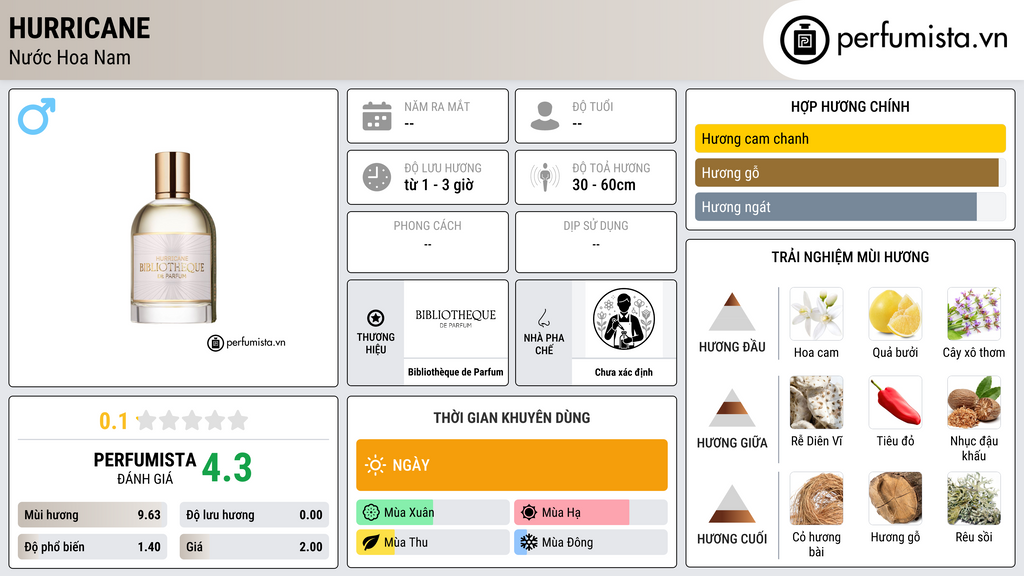Click the perfumer illustration Chưa xác định

[624, 320]
